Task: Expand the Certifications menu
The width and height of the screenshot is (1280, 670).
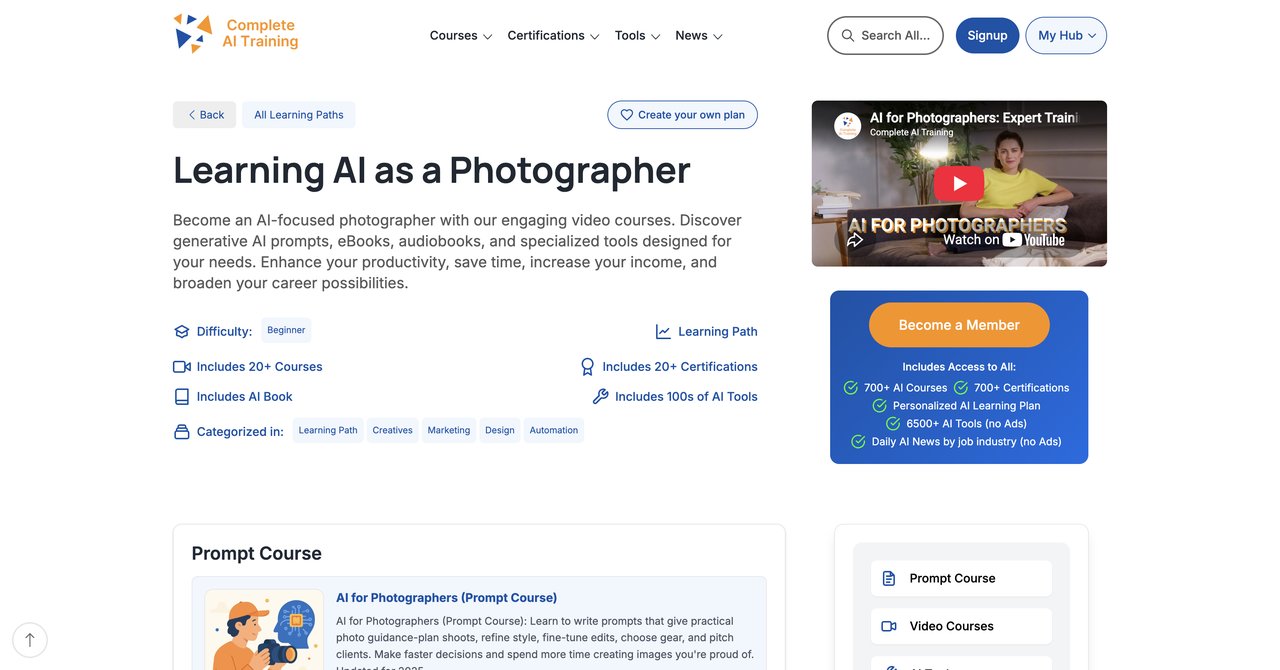Action: click(x=553, y=35)
